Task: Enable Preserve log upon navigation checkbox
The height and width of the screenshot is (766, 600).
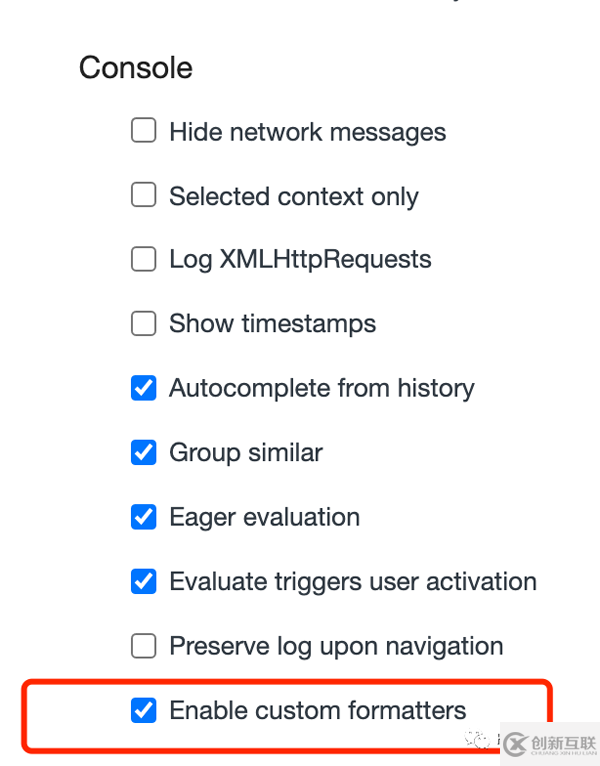Action: (144, 646)
